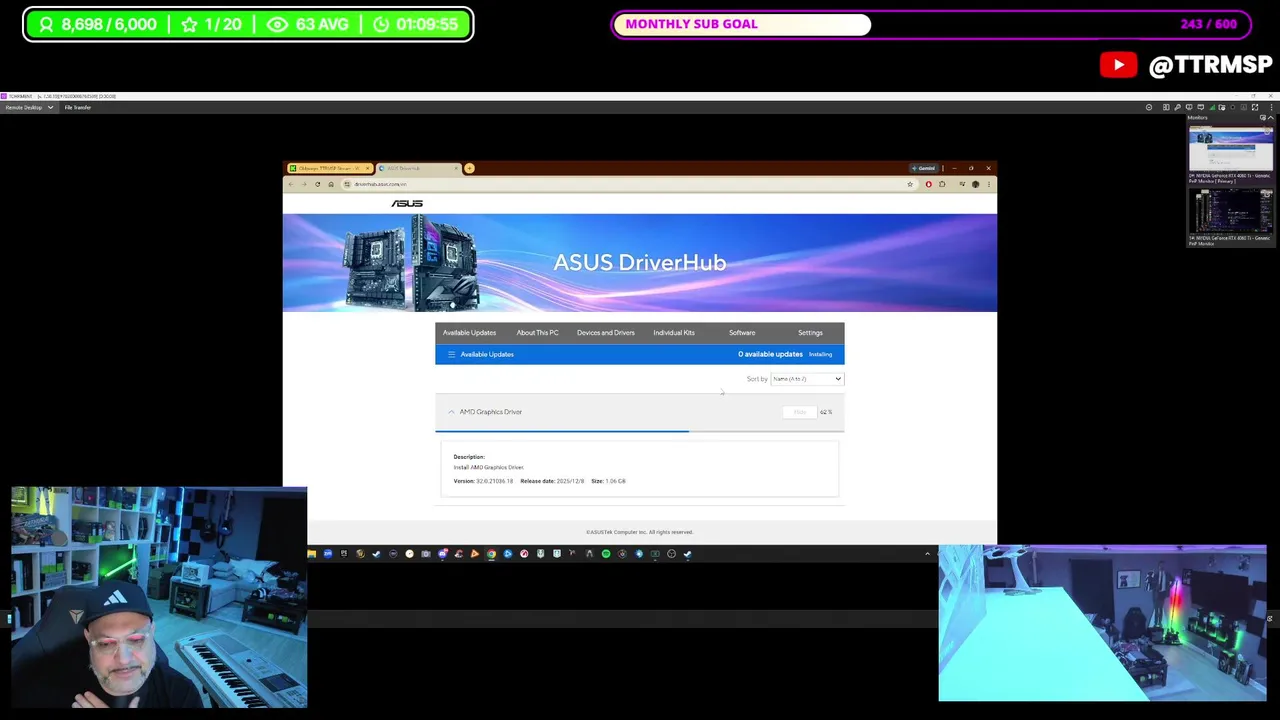The image size is (1280, 720).
Task: Click the Gemini button in Chrome
Action: pos(923,168)
